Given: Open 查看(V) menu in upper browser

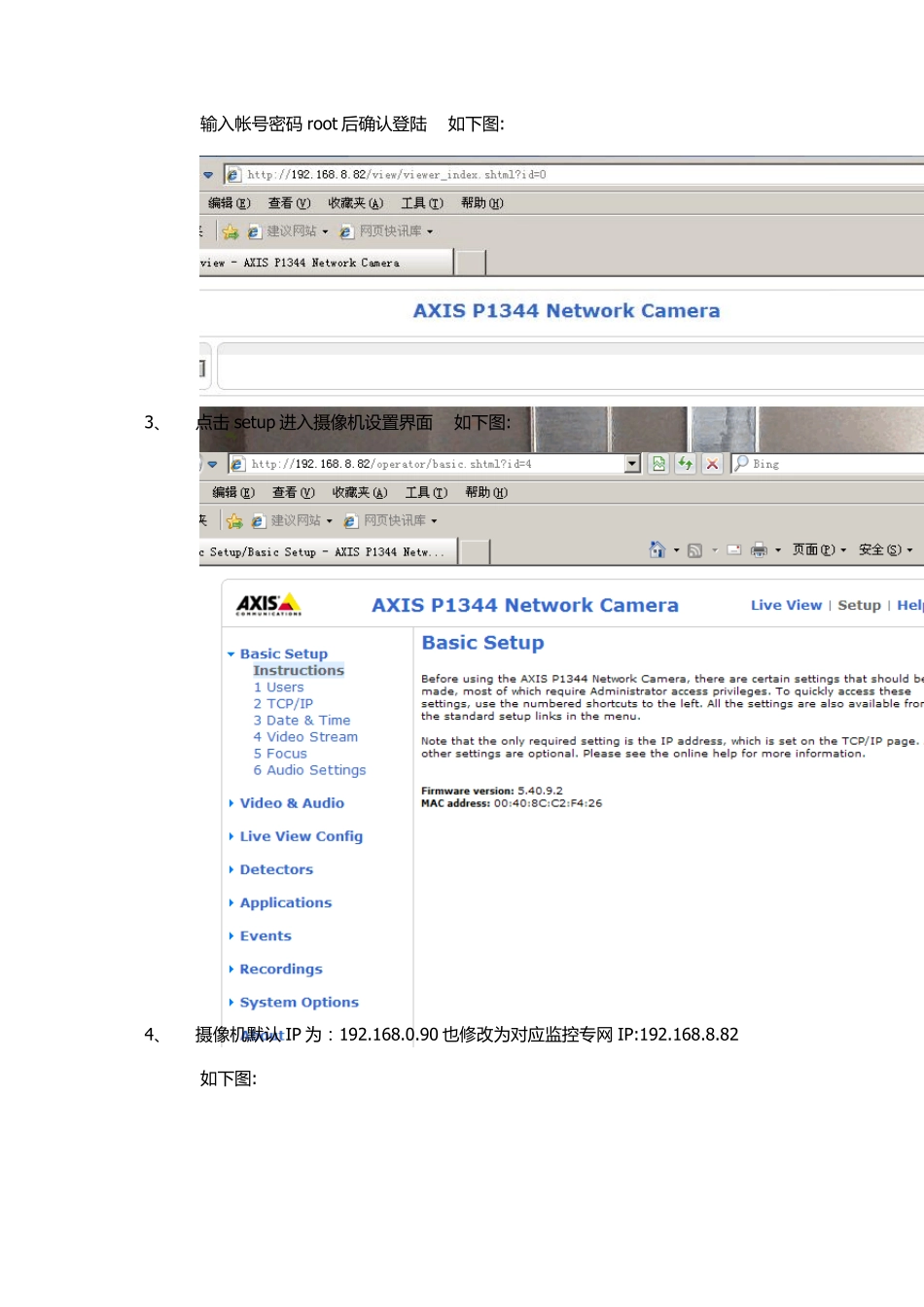Looking at the screenshot, I should 290,203.
